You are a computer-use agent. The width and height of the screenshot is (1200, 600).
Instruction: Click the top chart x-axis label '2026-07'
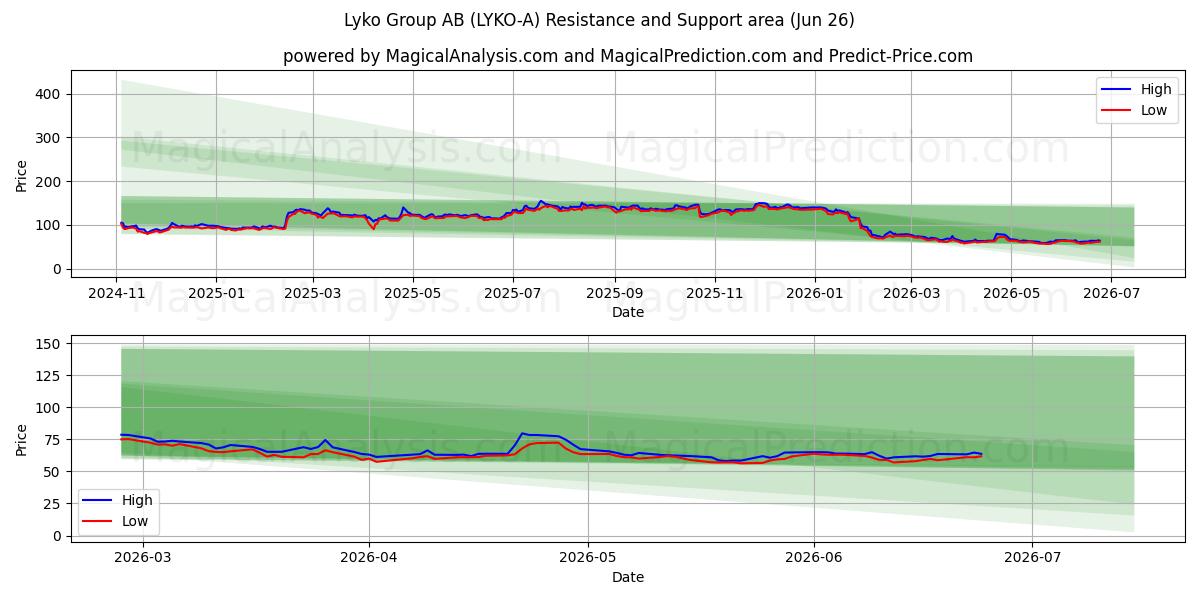tap(1110, 293)
